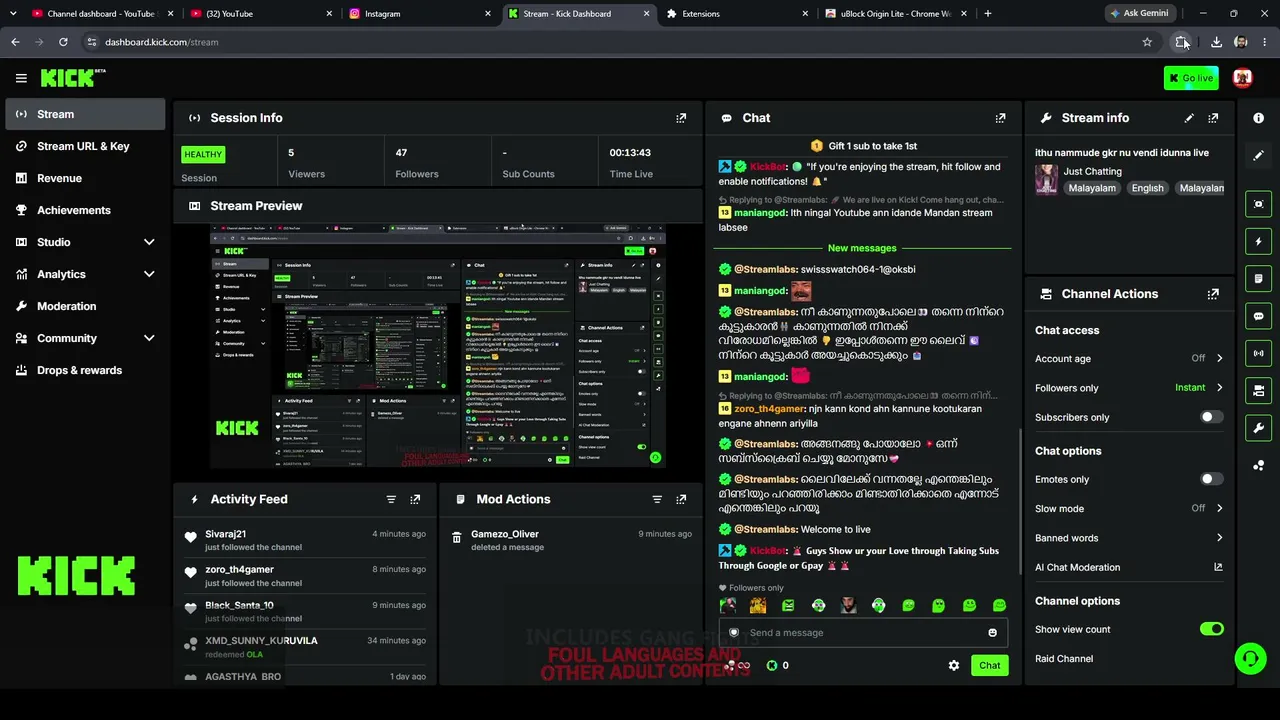This screenshot has height=720, width=1280.
Task: Toggle the document widget in right sidebar
Action: coord(1259,279)
